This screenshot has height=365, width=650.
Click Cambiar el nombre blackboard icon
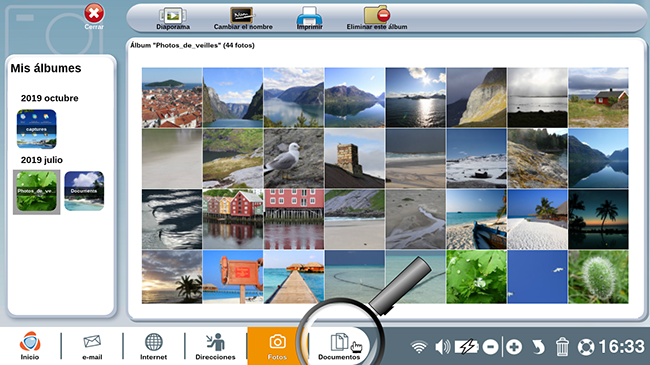[x=243, y=15]
